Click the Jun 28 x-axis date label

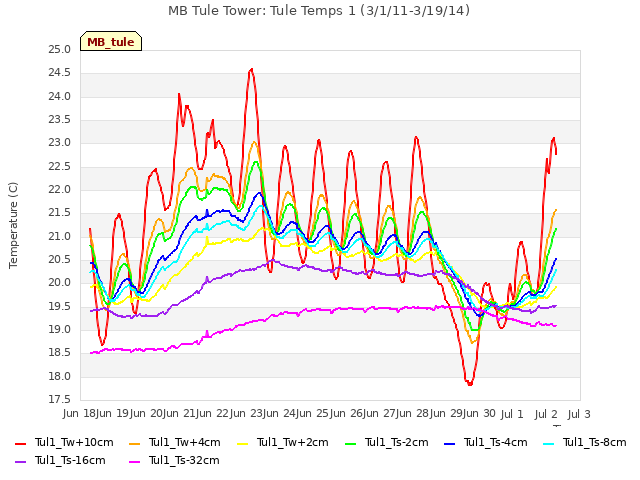pos(414,414)
